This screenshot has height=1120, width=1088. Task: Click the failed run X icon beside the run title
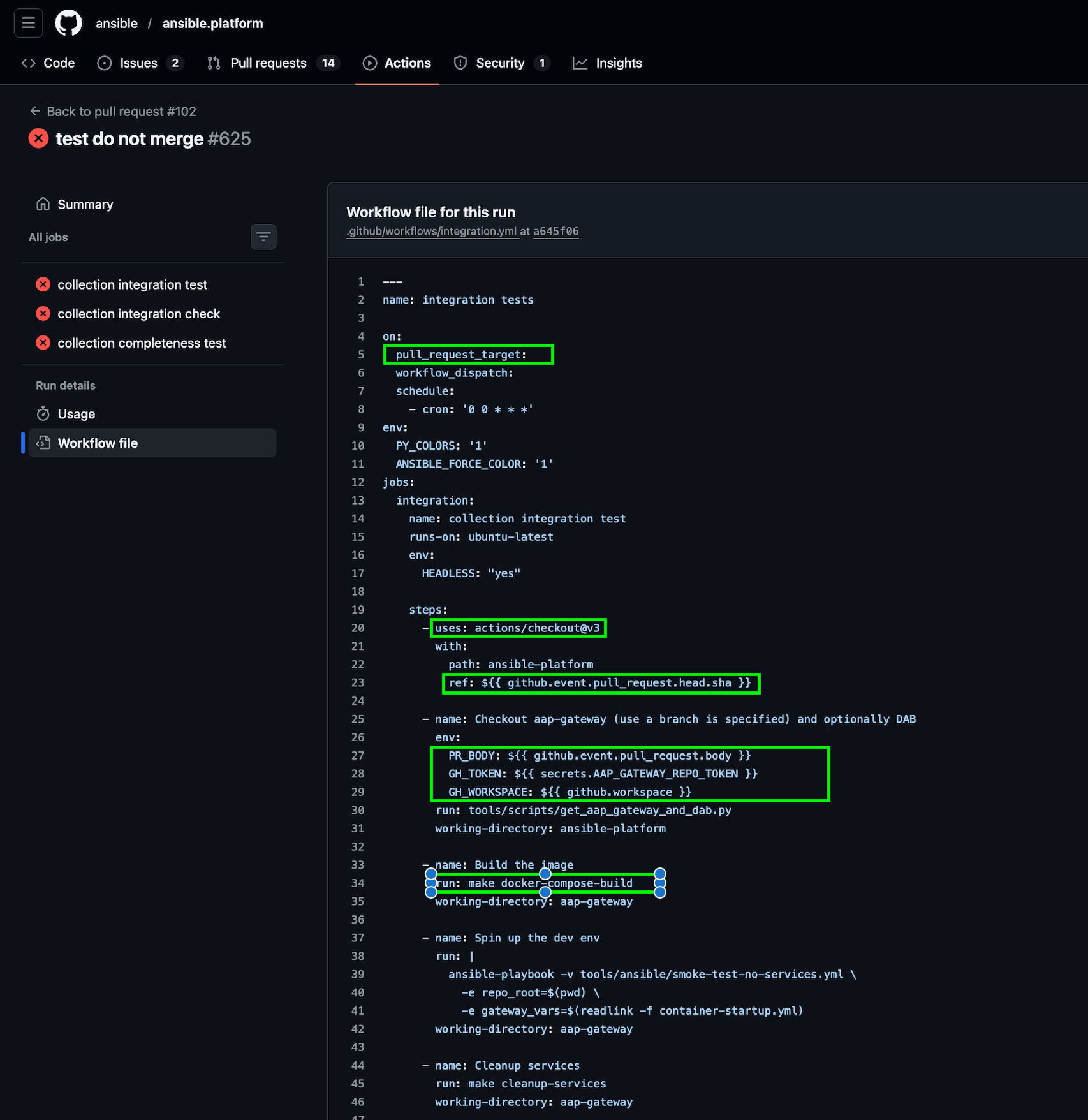(x=38, y=138)
